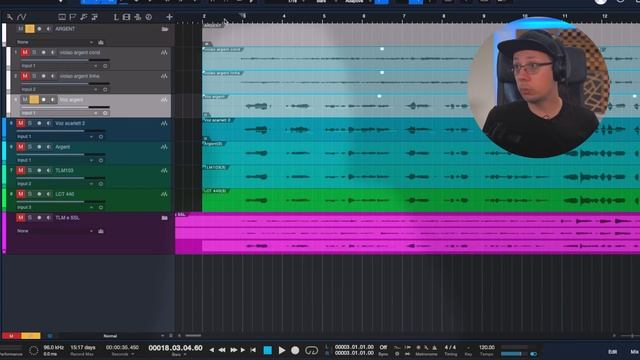Open automation icon on LCT 440 track

click(x=164, y=194)
